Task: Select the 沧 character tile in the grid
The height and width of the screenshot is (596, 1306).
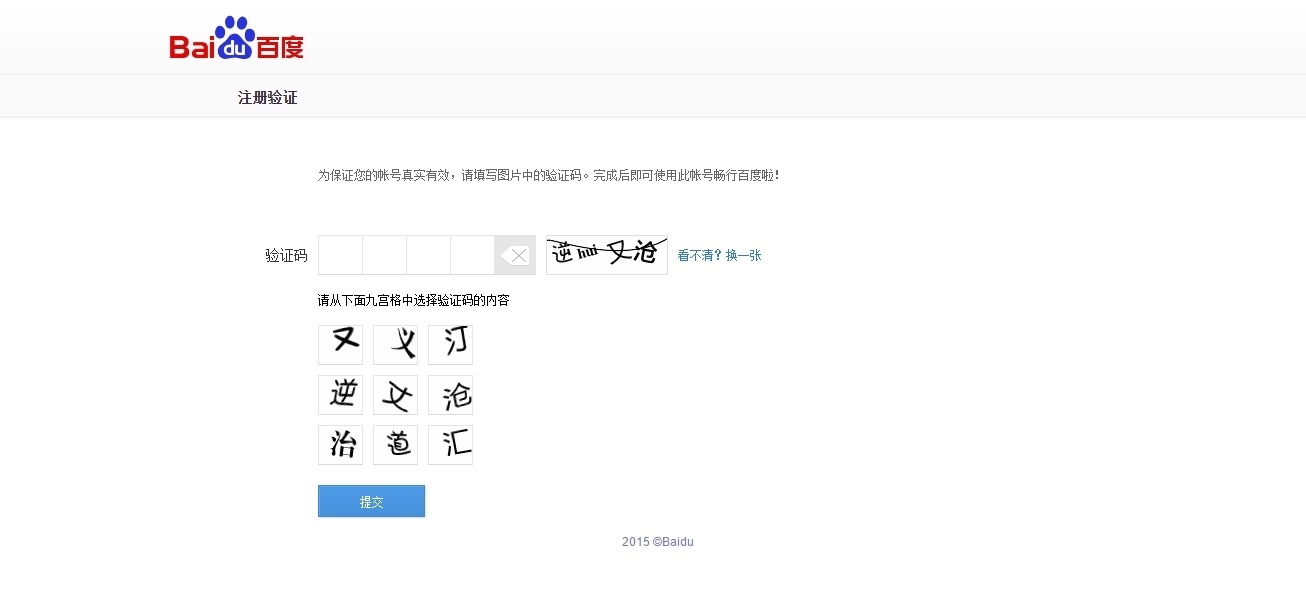Action: 450,394
